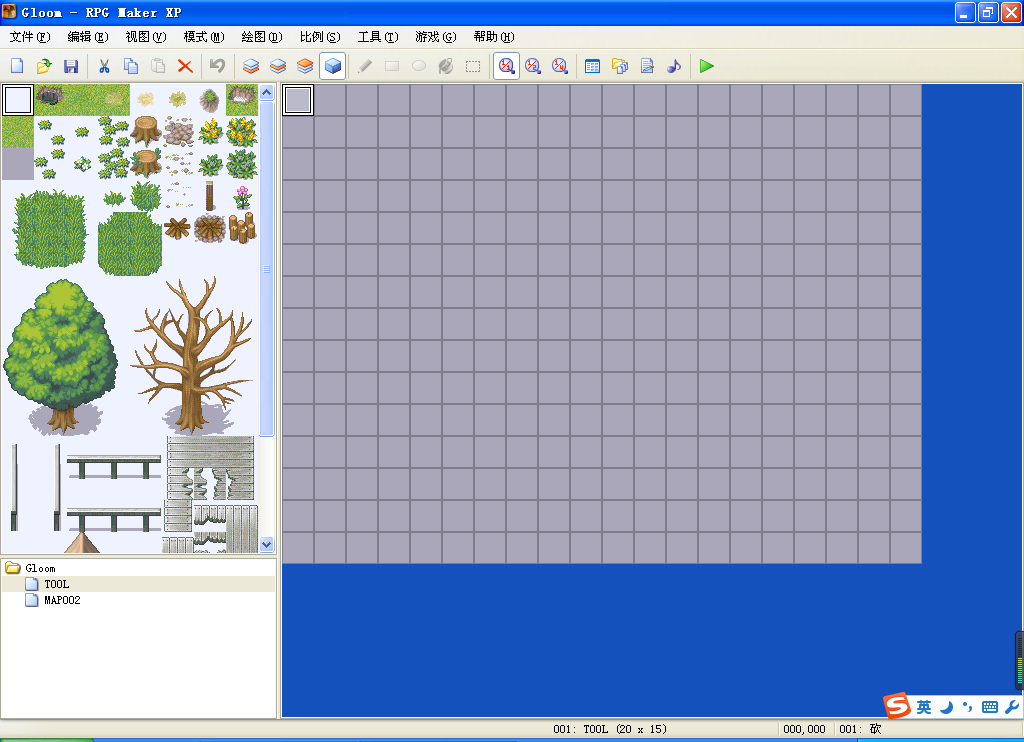Select the Flood Fill tool

(x=446, y=66)
